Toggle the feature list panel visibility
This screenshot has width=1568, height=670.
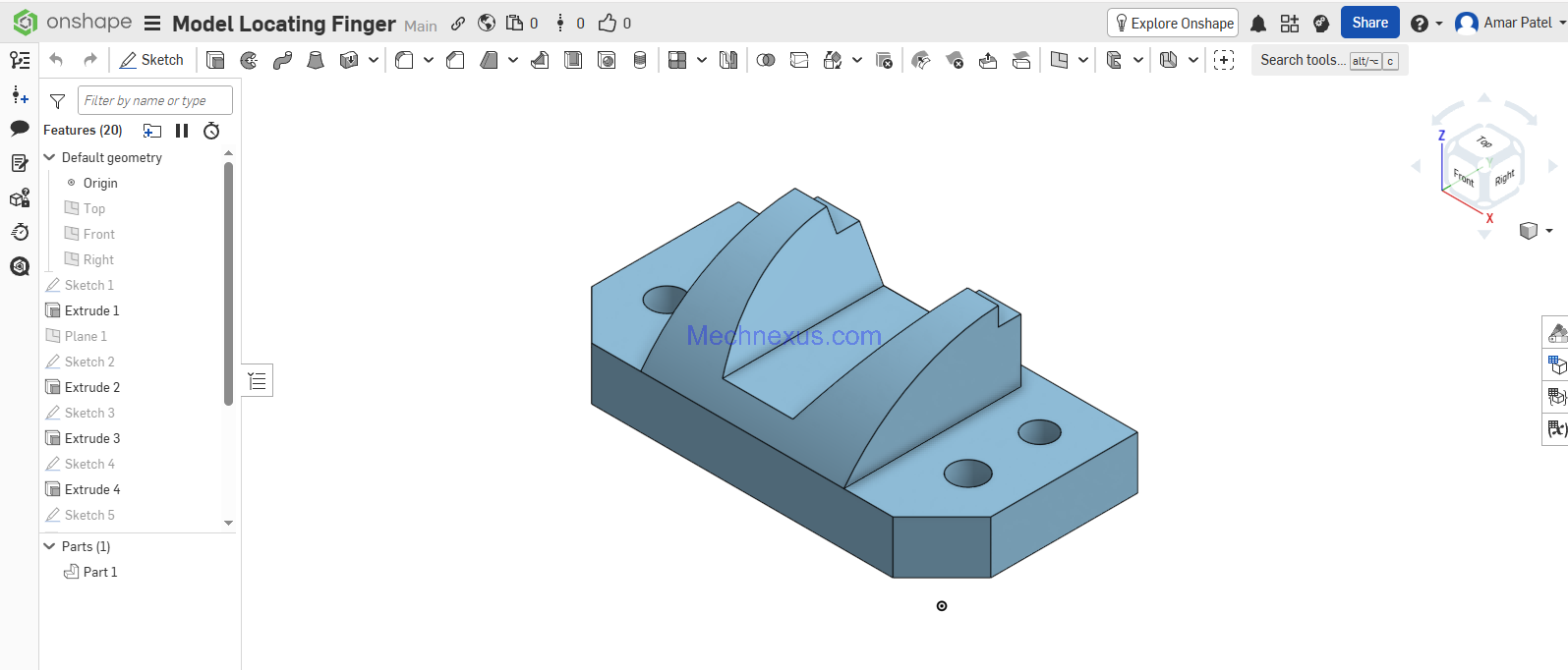[x=258, y=381]
